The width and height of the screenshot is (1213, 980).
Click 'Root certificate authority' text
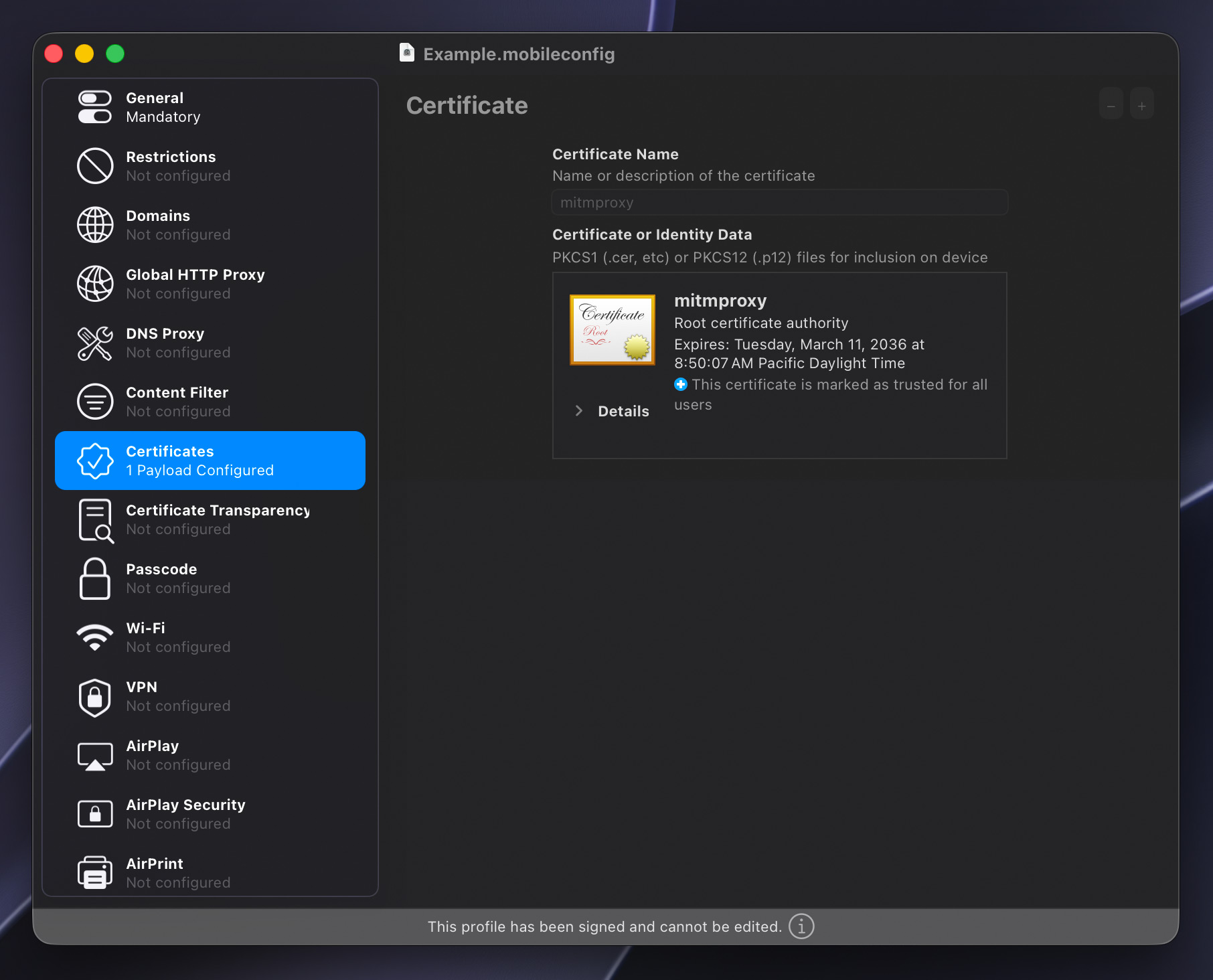coord(761,323)
